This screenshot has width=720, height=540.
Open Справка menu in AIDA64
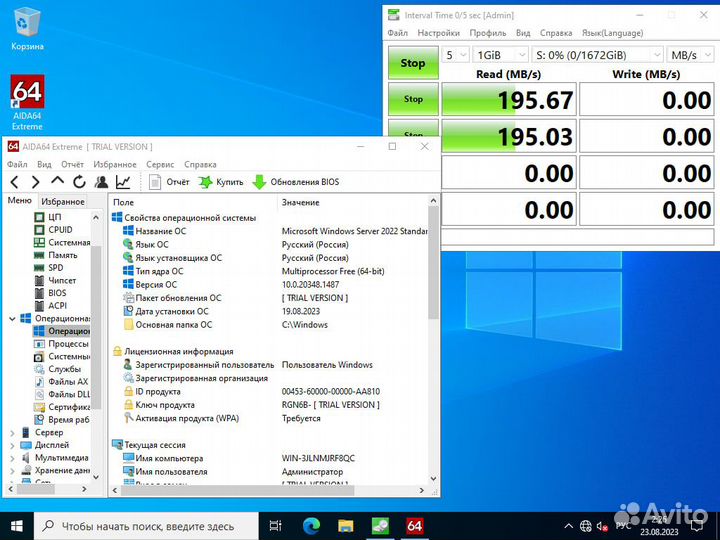200,164
